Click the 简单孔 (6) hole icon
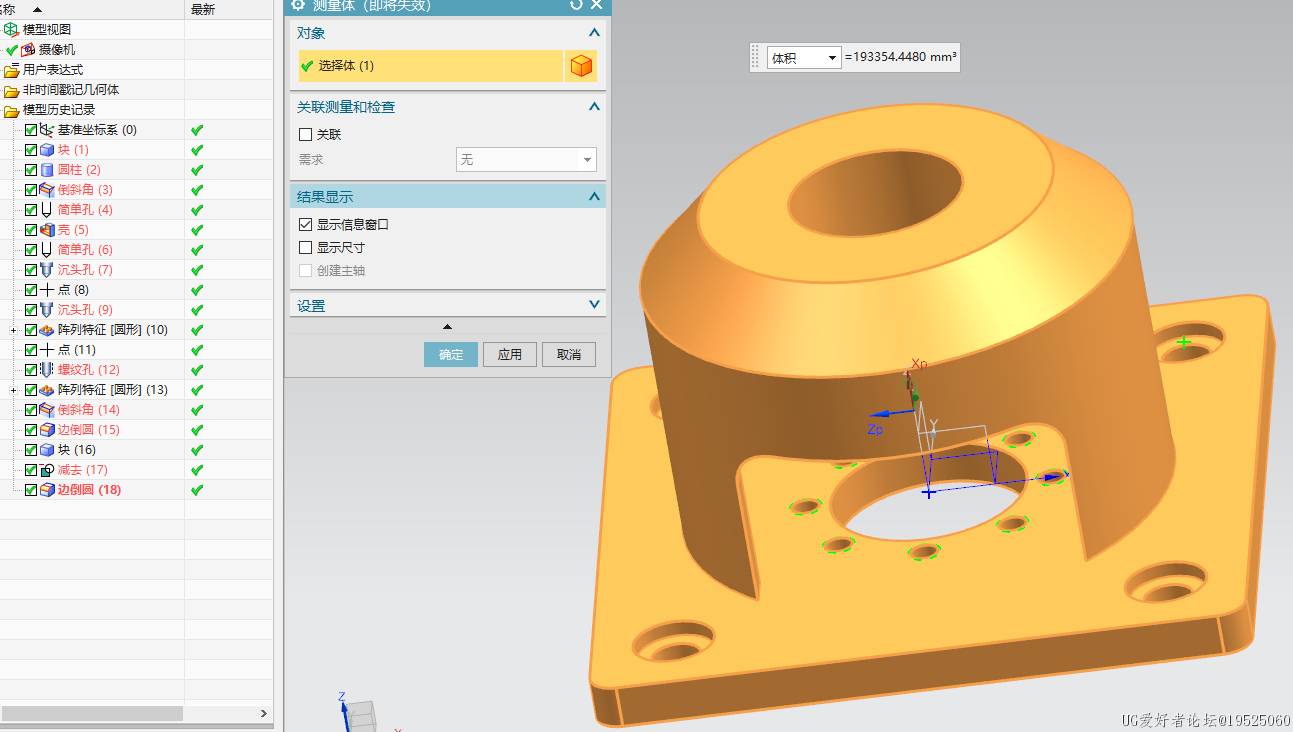 click(47, 250)
